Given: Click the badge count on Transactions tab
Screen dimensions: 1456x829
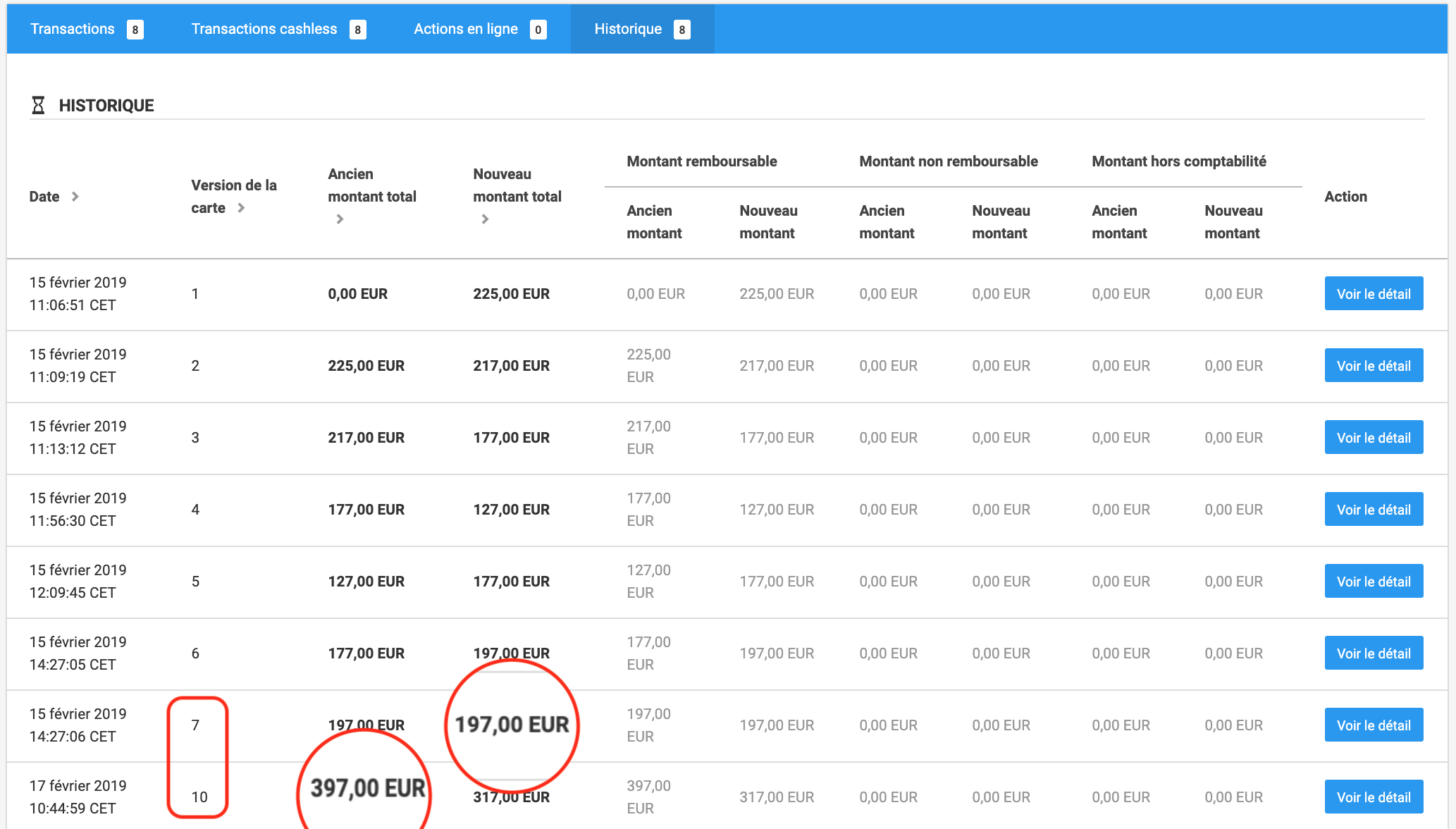Looking at the screenshot, I should (x=135, y=30).
